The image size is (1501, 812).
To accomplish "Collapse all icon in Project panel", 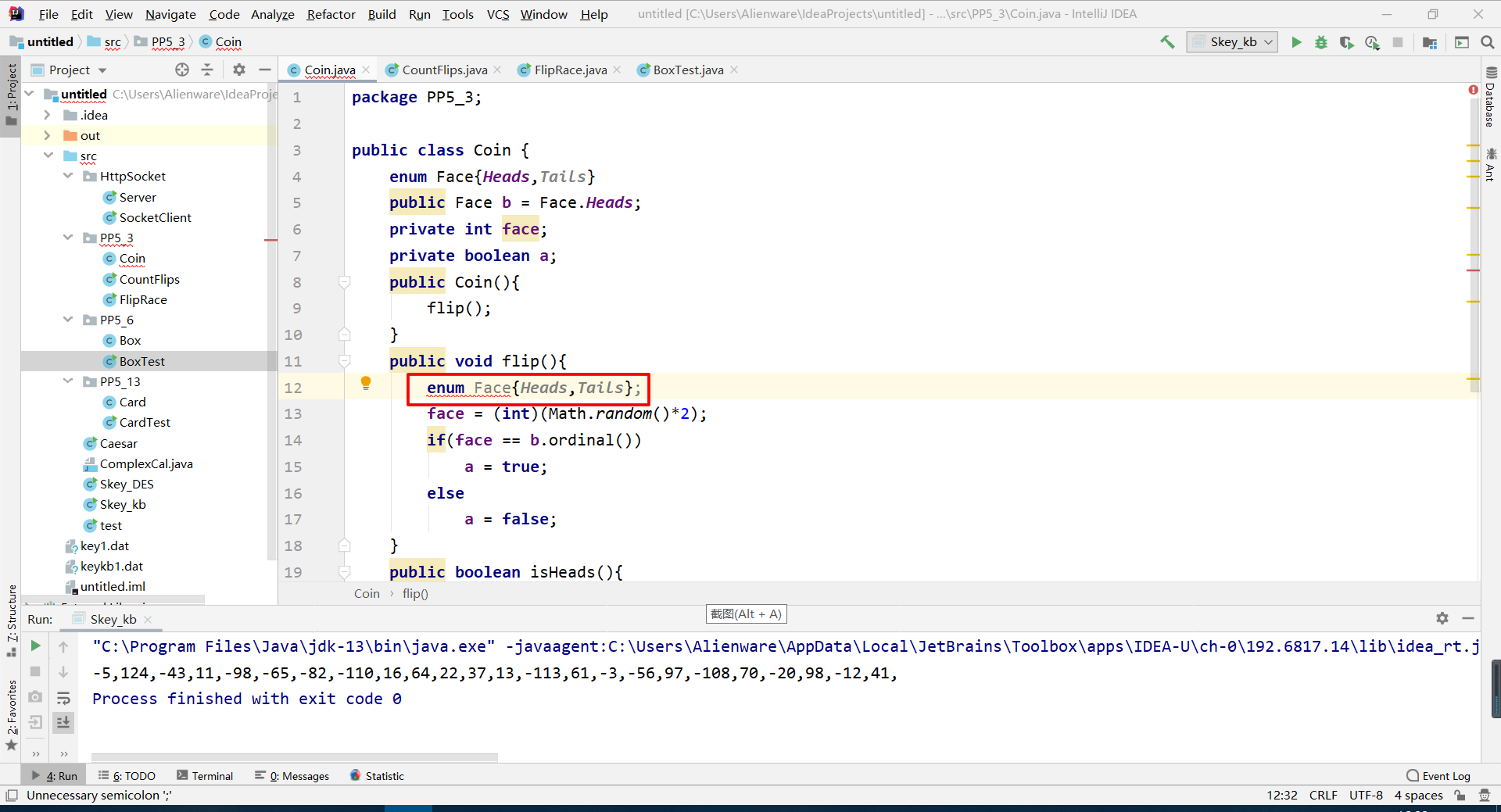I will point(207,70).
